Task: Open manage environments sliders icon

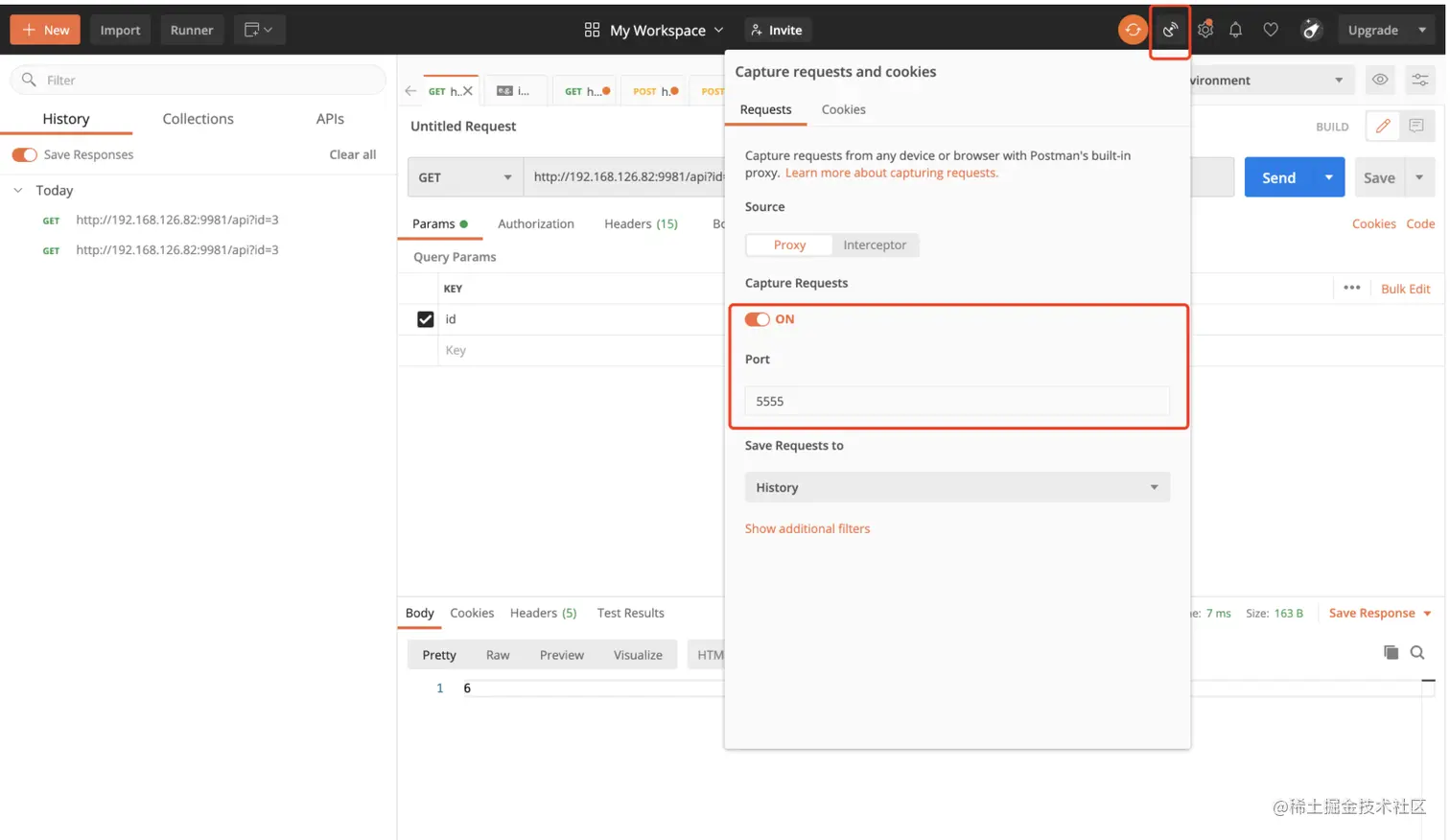Action: tap(1420, 80)
